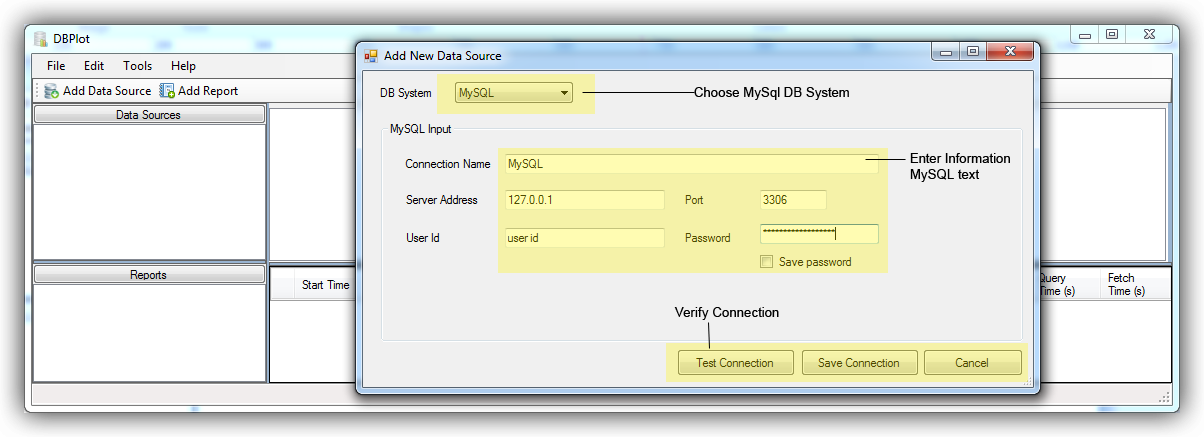Open the Tools menu
The image size is (1204, 437).
tap(138, 66)
